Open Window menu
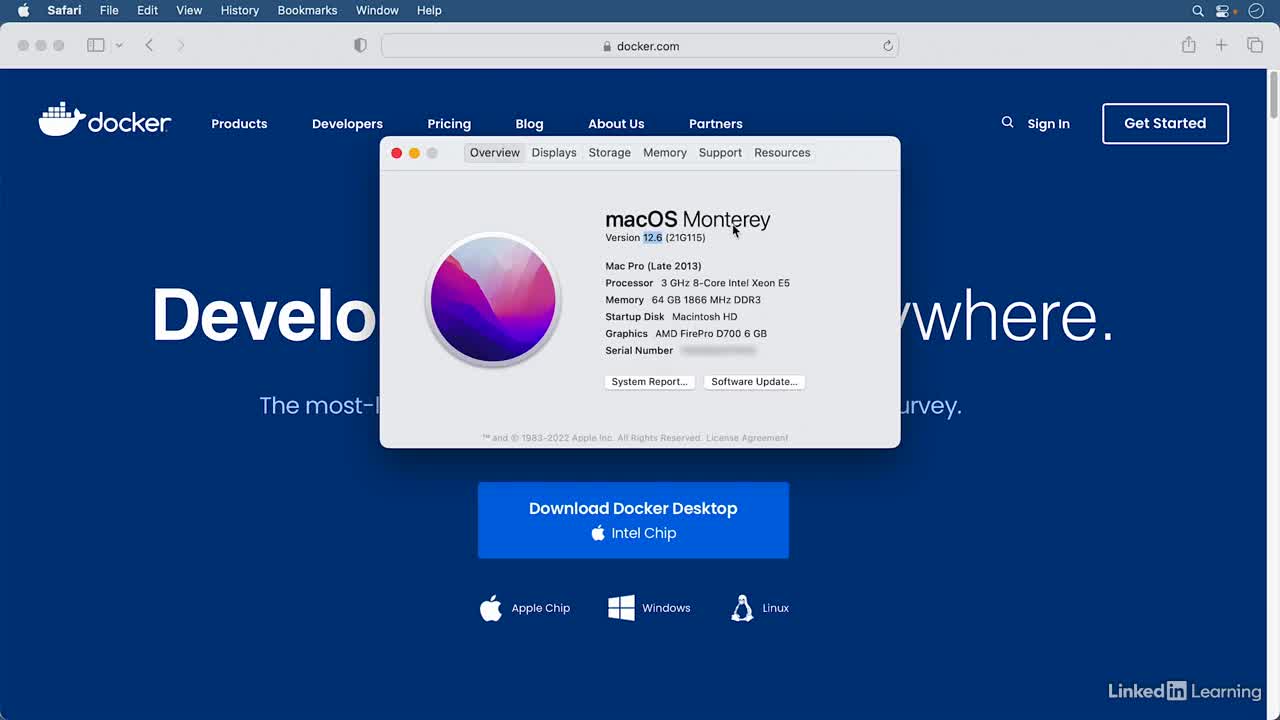Image resolution: width=1280 pixels, height=720 pixels. coord(377,10)
